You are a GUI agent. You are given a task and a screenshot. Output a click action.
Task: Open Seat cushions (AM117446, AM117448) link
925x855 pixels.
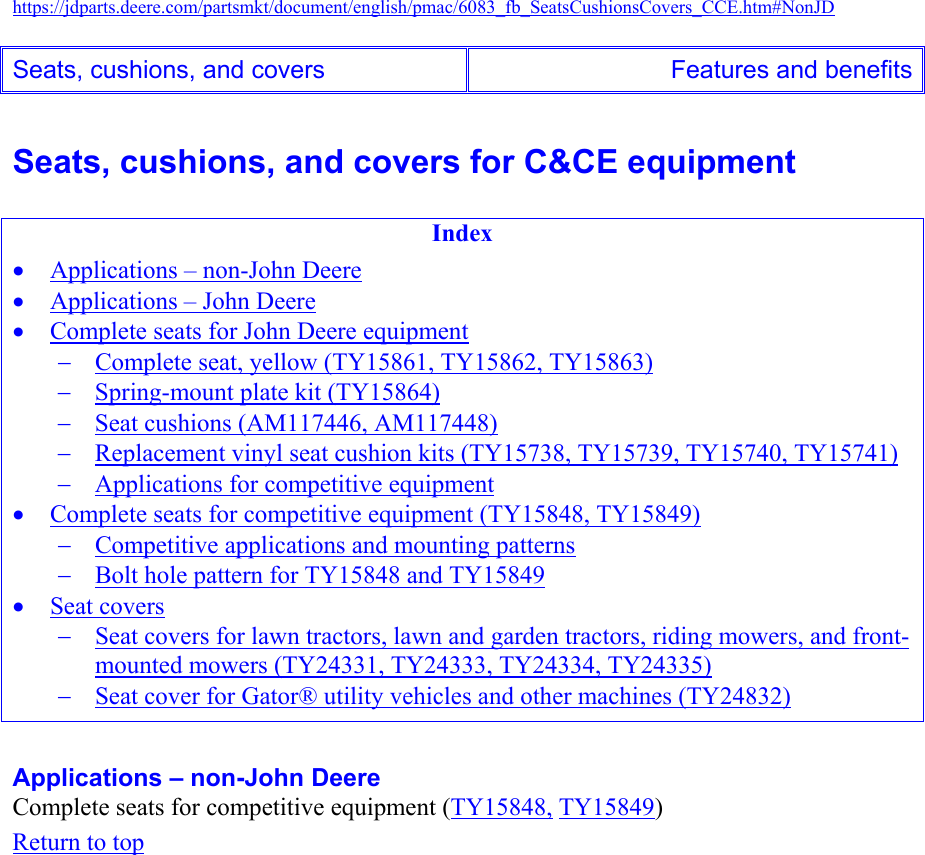coord(296,424)
